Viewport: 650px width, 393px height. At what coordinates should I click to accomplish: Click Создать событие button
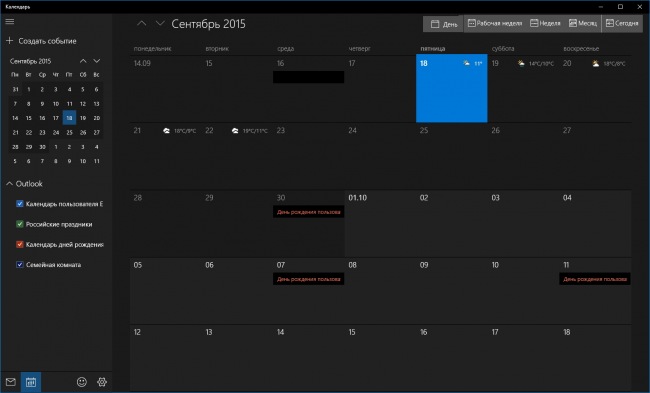click(41, 41)
